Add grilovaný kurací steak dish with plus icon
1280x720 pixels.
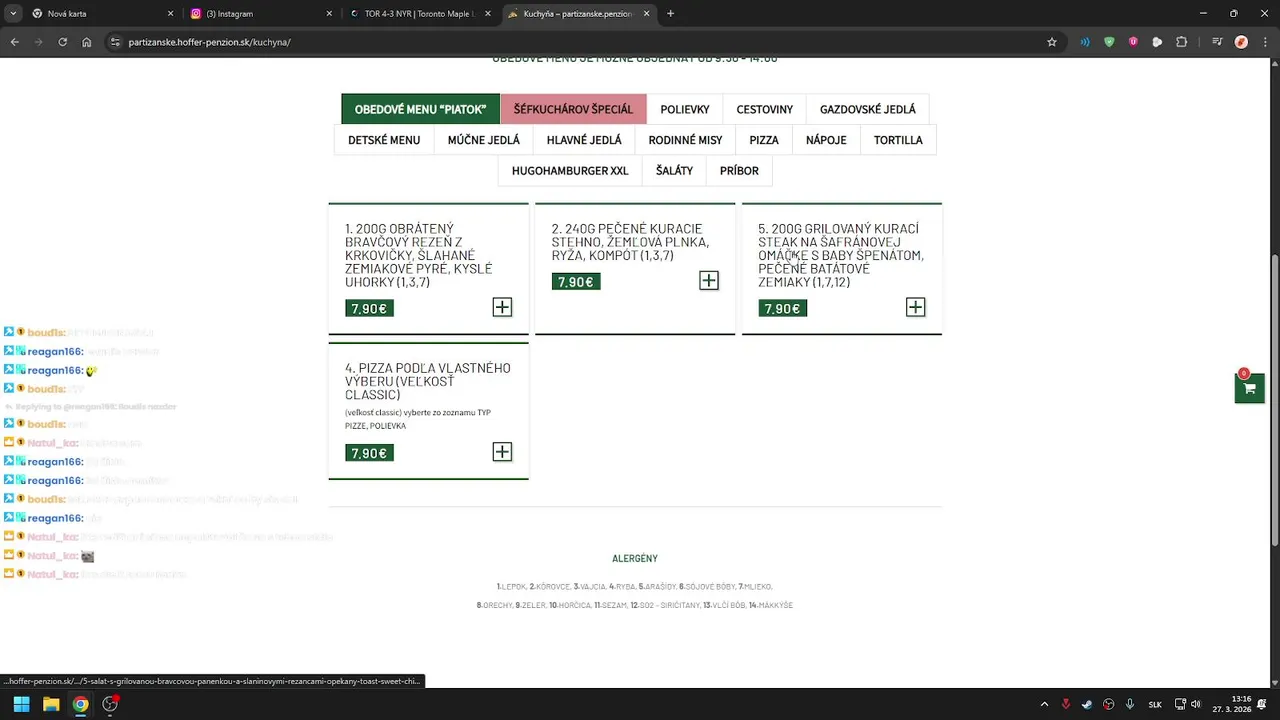pyautogui.click(x=915, y=307)
